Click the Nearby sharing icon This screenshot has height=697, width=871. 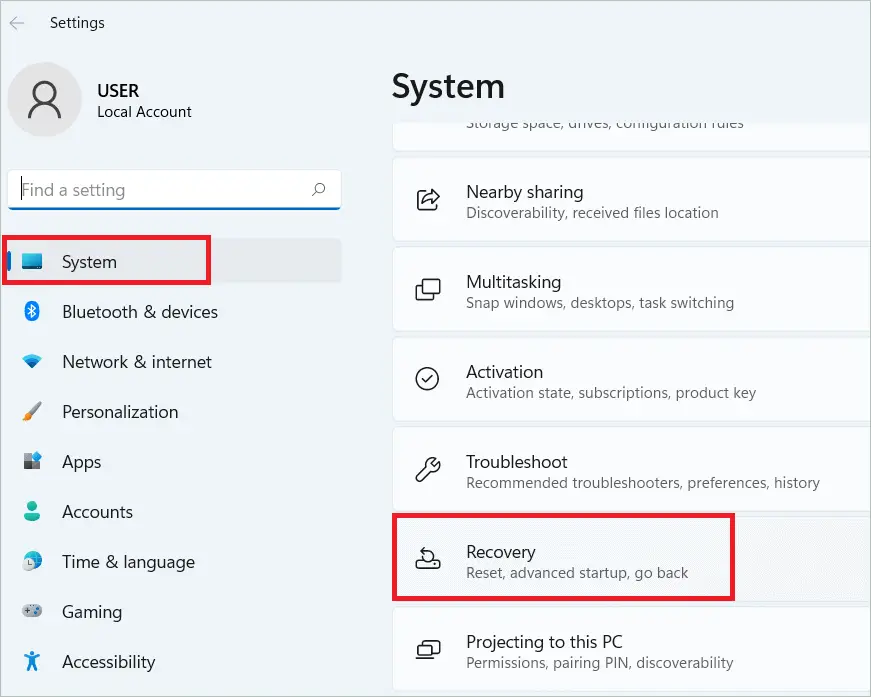[428, 200]
